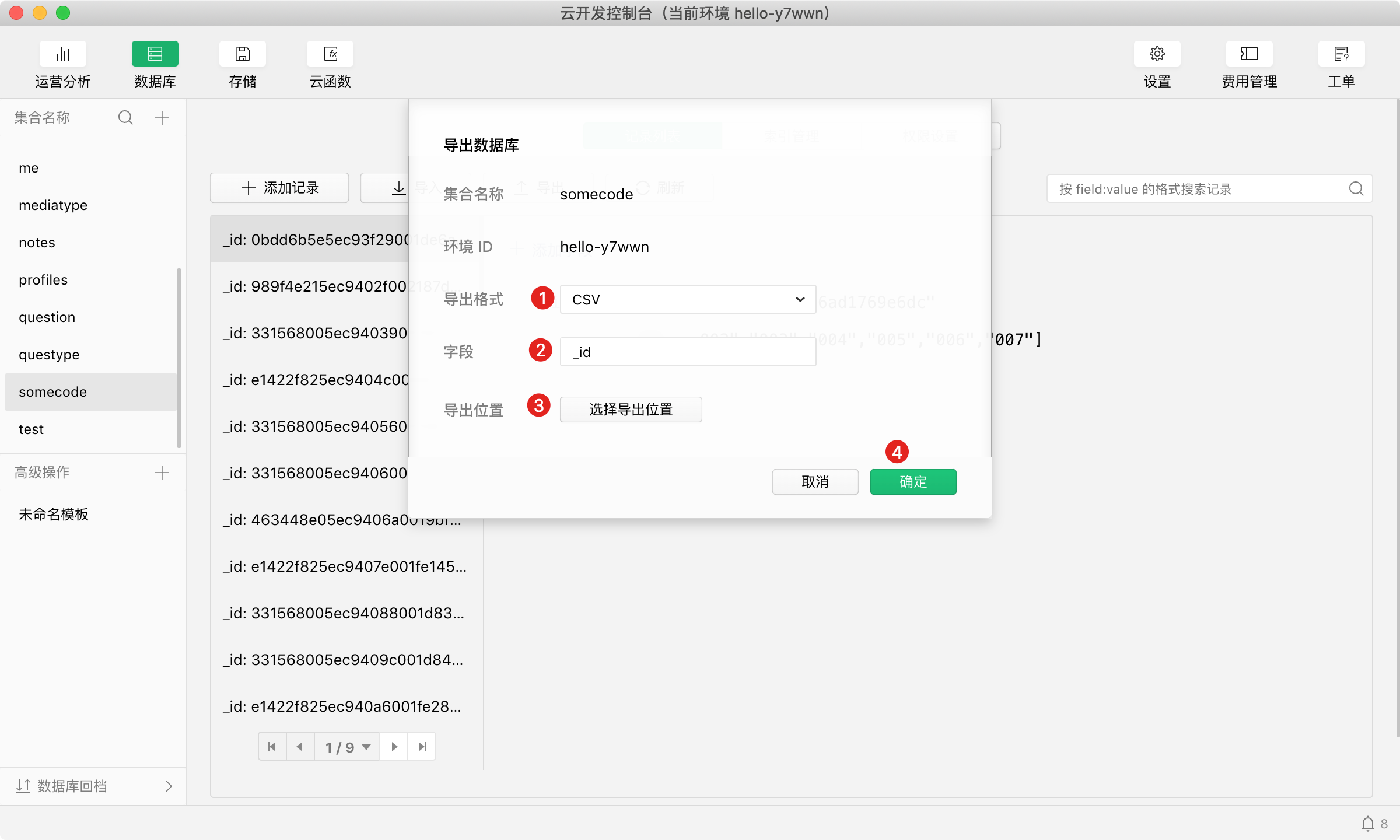
Task: Open the CSV export format dropdown
Action: click(x=688, y=299)
